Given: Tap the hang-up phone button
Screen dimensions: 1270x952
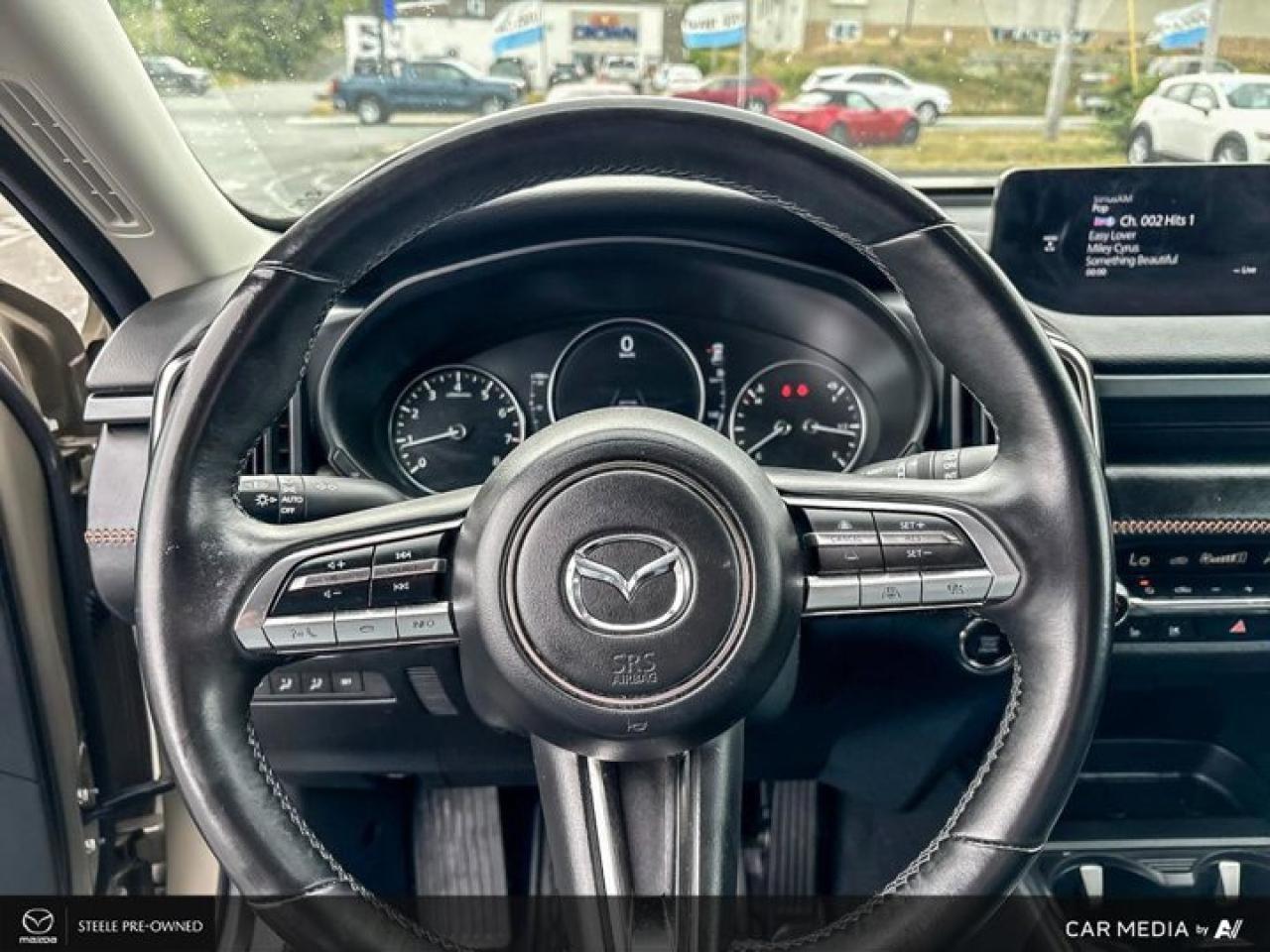Looking at the screenshot, I should [366, 627].
